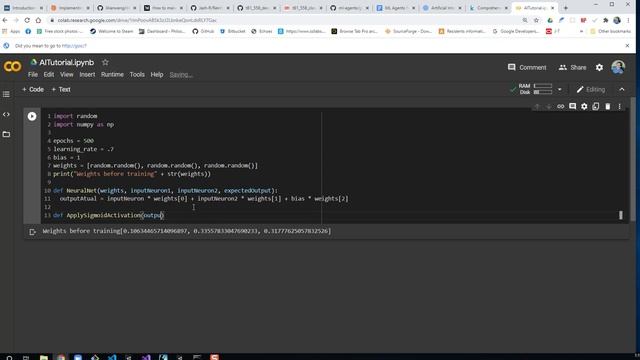Open the Edit menu
This screenshot has height=360, width=640.
coord(49,75)
